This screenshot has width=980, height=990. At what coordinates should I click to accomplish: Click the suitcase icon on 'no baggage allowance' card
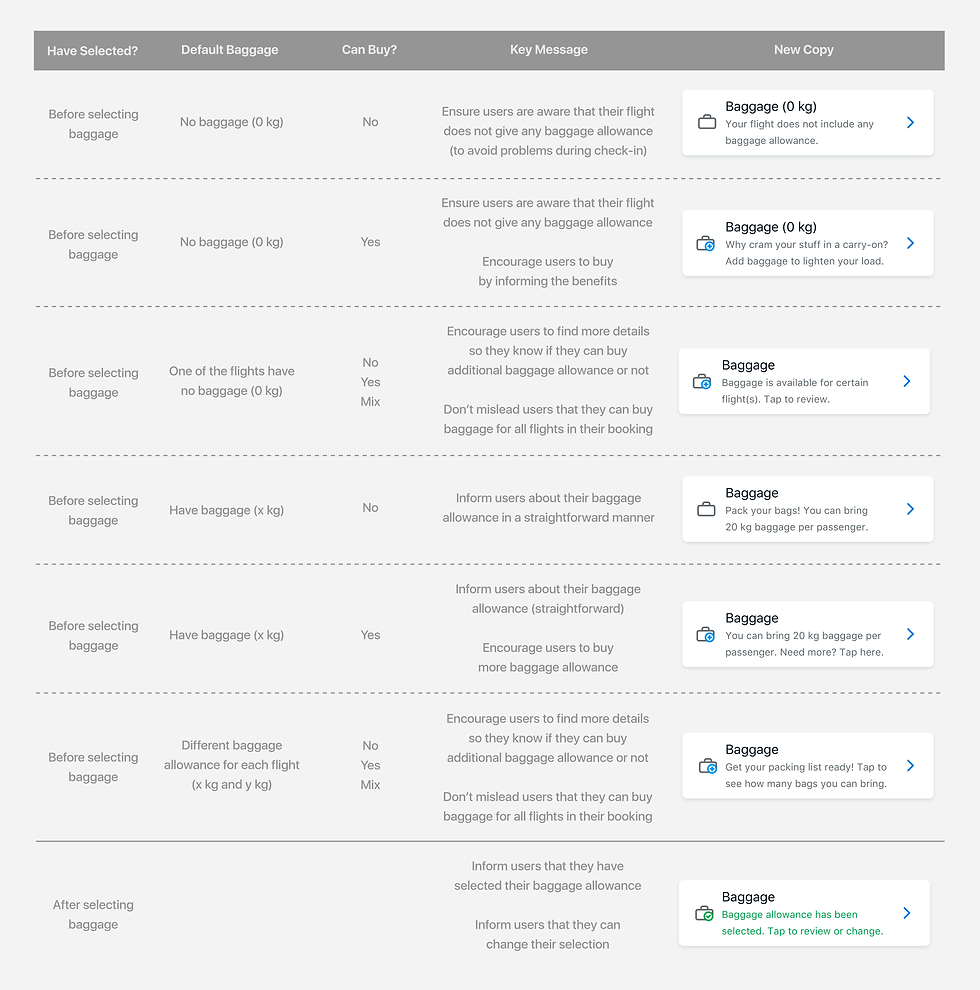tap(707, 122)
